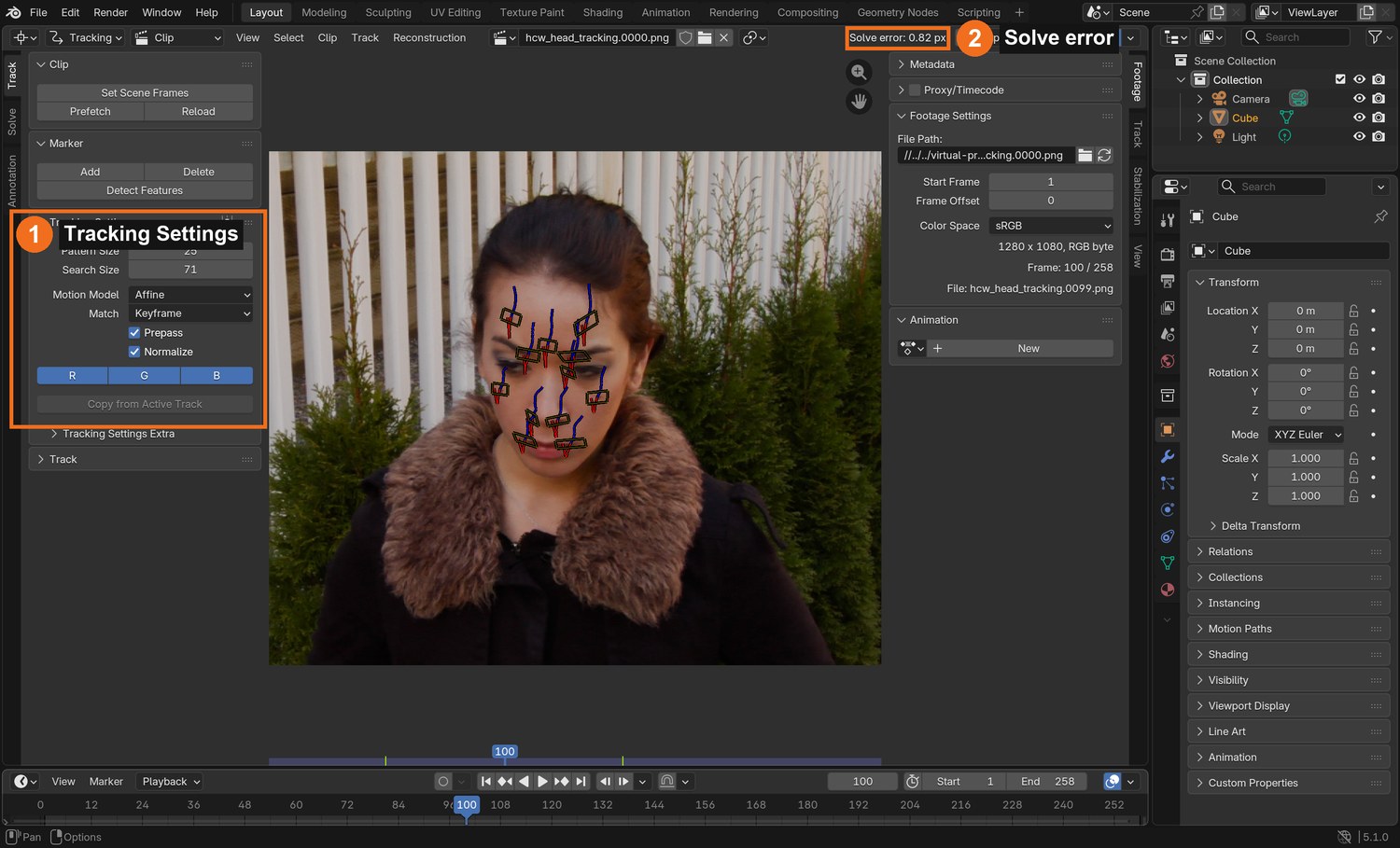The width and height of the screenshot is (1400, 848).
Task: Click the filter funnel icon in outliner
Action: point(1375,36)
